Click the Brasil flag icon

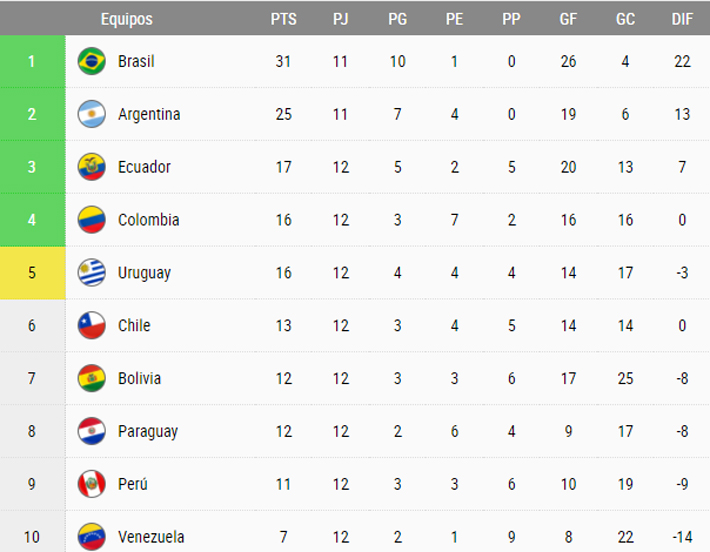coord(91,61)
